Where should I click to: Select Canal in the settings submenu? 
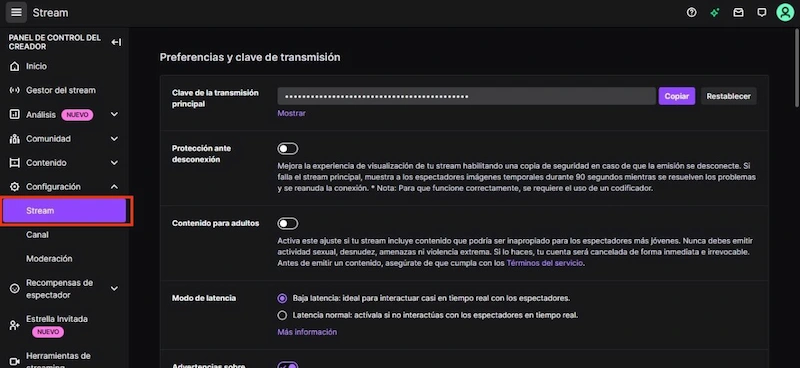click(37, 235)
